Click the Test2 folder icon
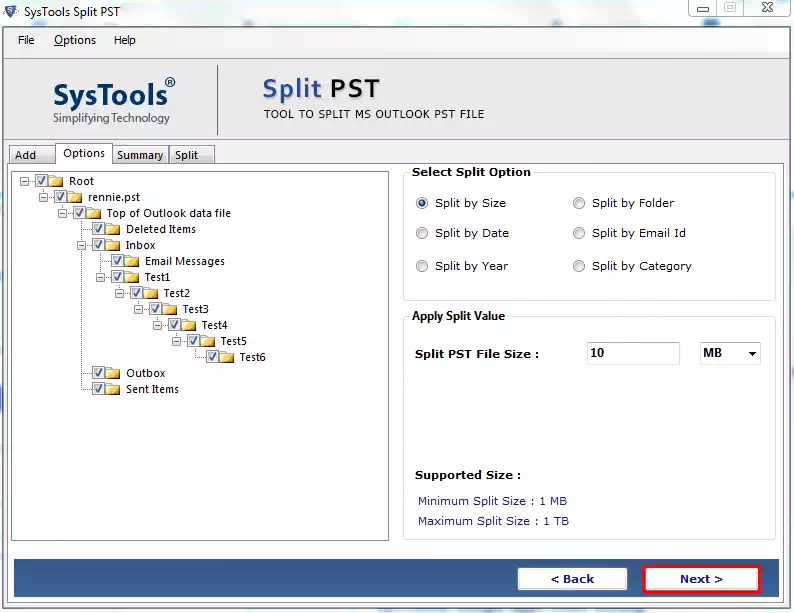 click(x=151, y=293)
